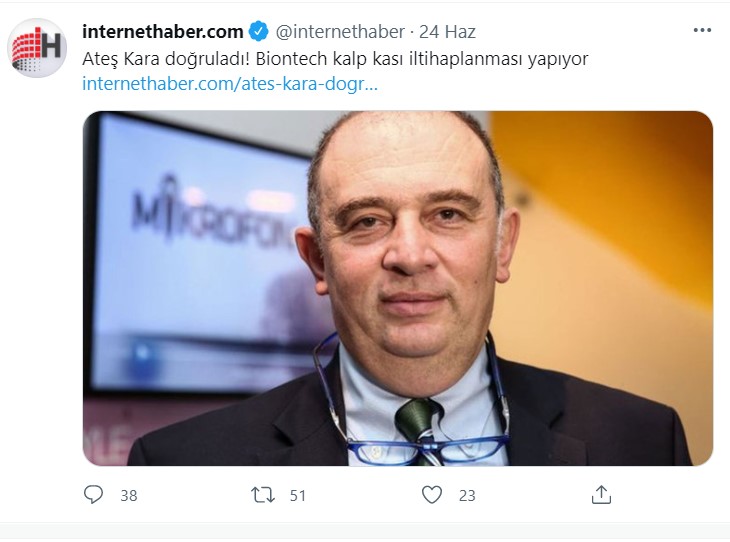Click the like count 23
730x542 pixels.
pos(467,495)
